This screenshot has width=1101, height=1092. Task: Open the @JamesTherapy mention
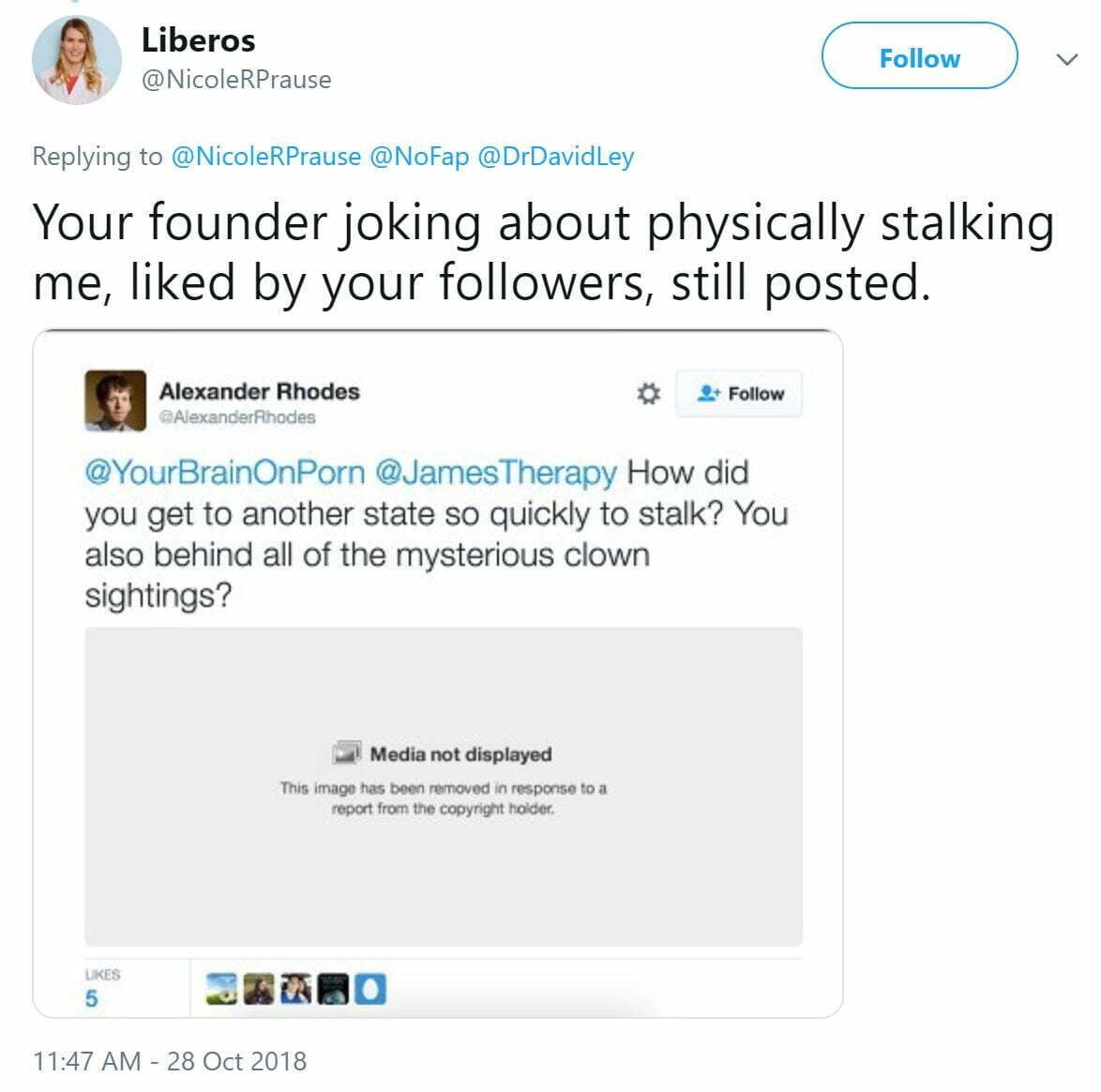(x=495, y=471)
